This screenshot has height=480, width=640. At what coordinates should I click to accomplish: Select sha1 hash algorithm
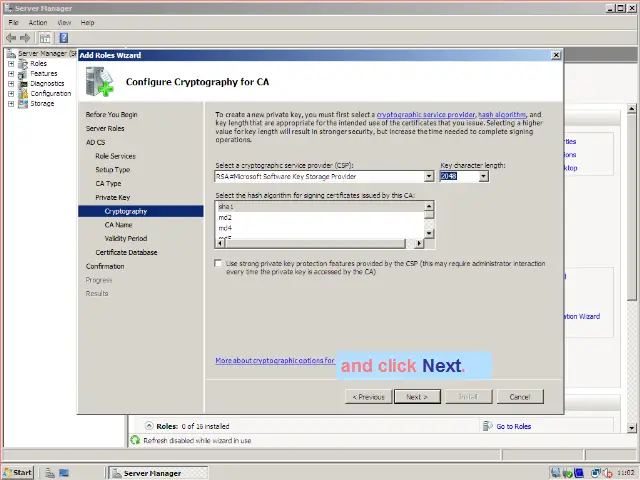319,207
